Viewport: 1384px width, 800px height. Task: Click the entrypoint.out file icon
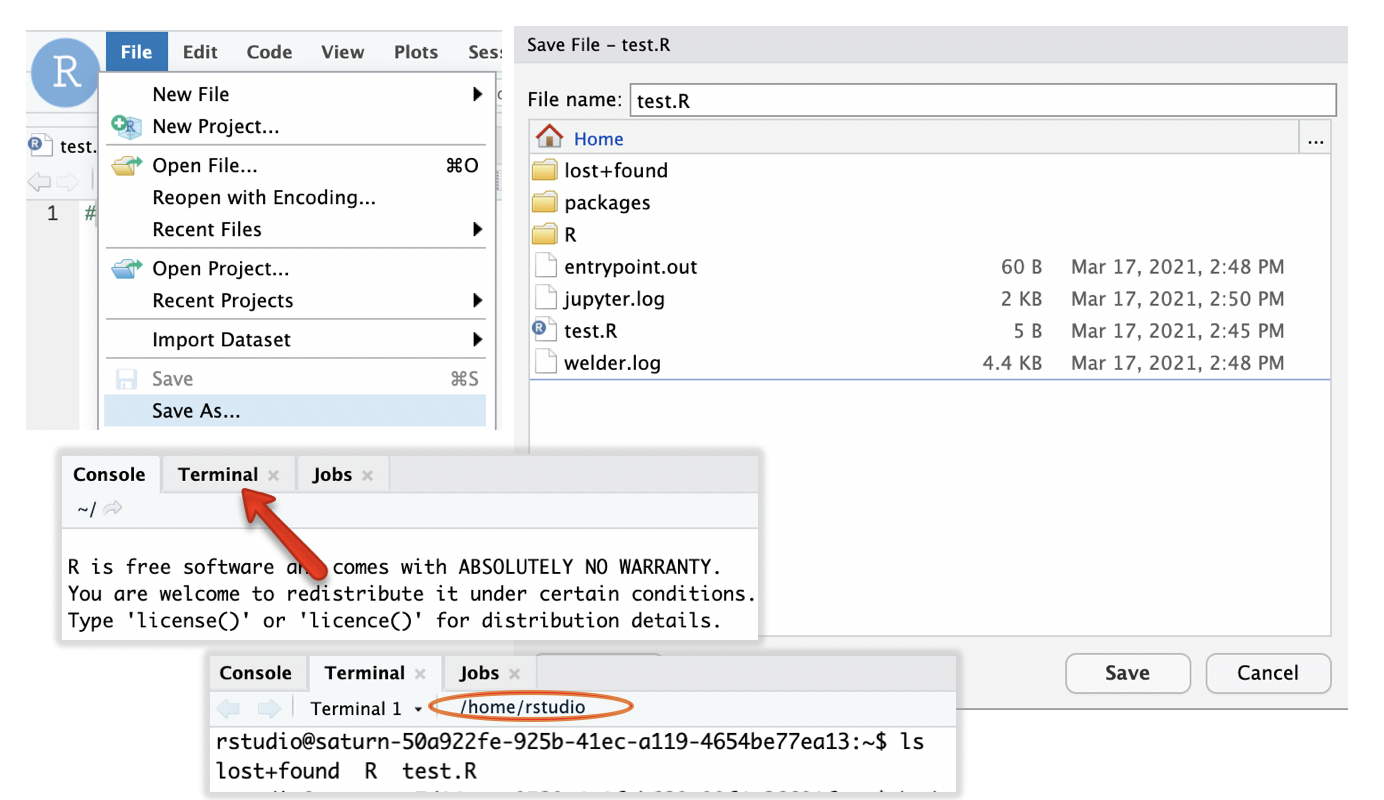[x=545, y=266]
